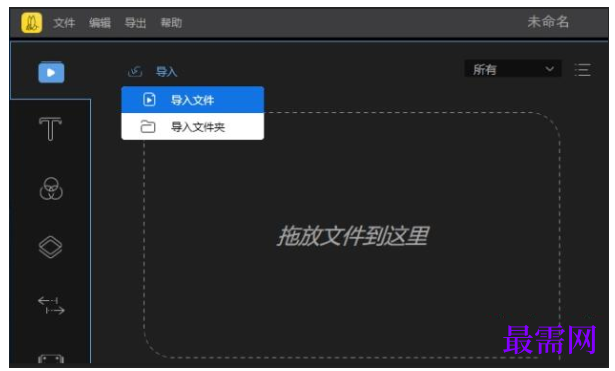Open the text tool in sidebar
The image size is (615, 371).
pos(51,129)
